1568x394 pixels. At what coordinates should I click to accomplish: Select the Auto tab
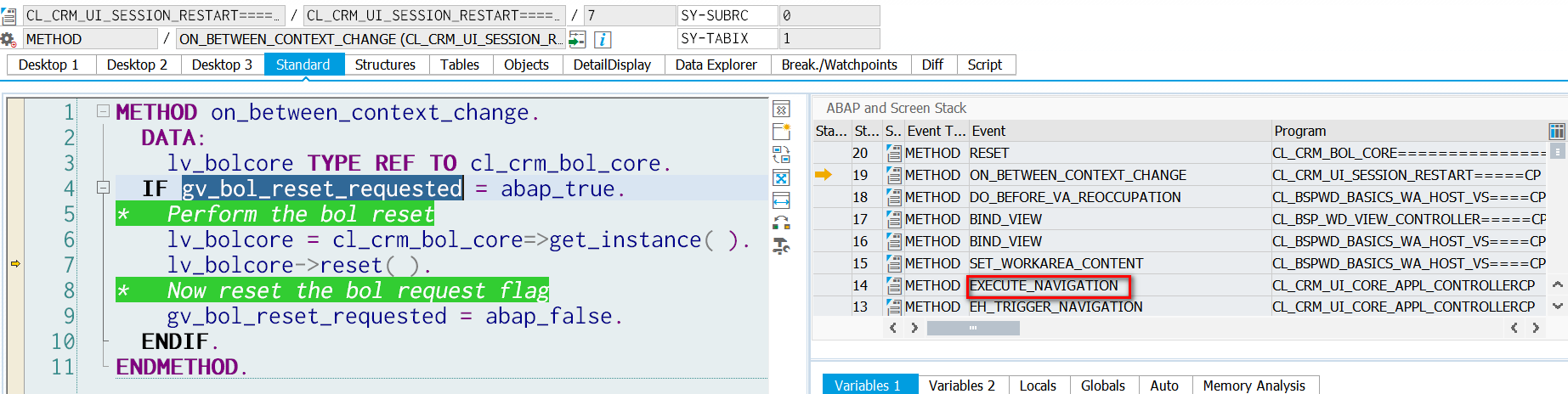point(1164,386)
